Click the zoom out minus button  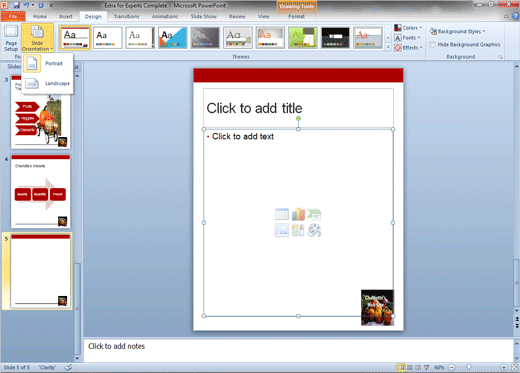[452, 367]
